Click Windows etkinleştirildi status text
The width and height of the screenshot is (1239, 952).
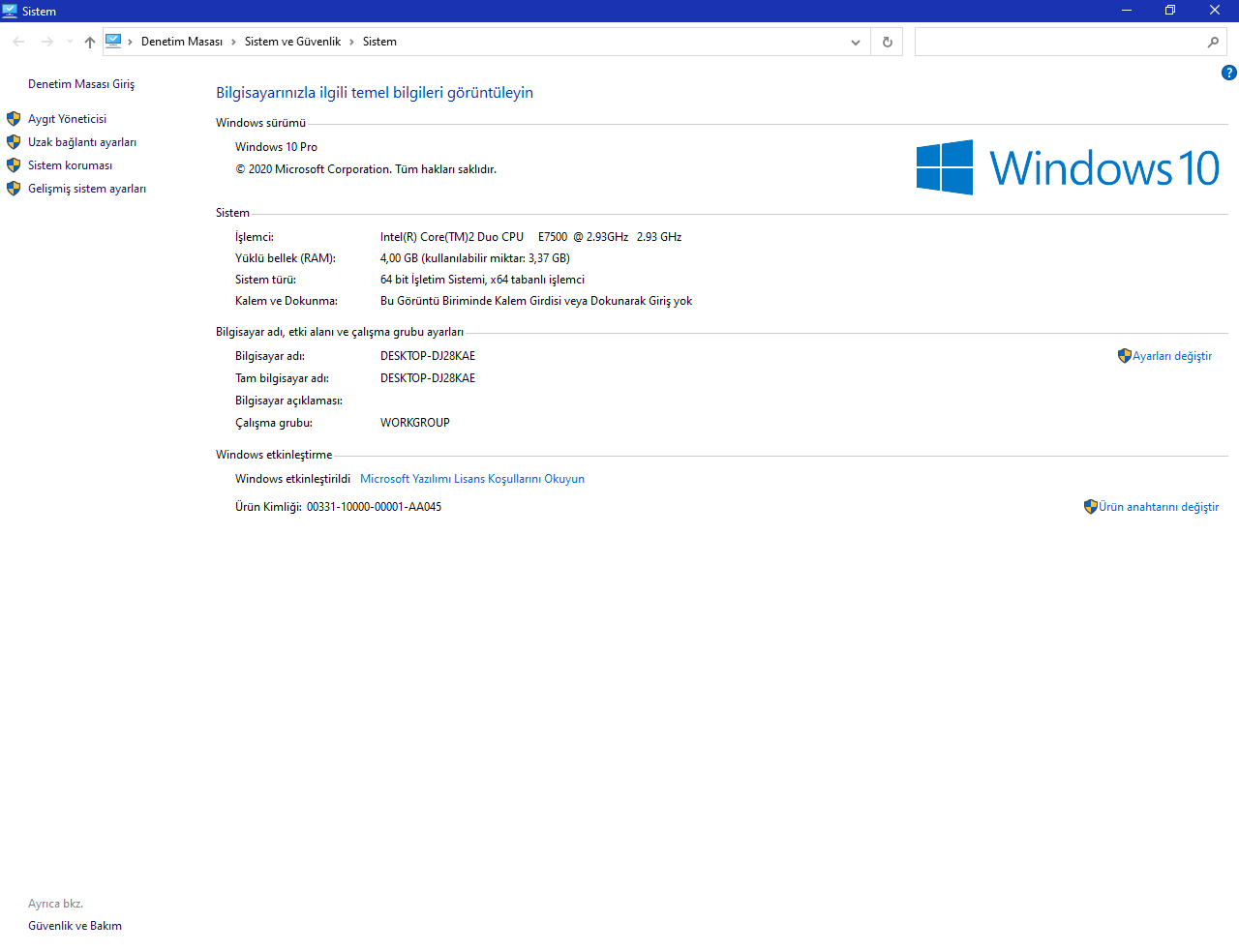[x=292, y=479]
